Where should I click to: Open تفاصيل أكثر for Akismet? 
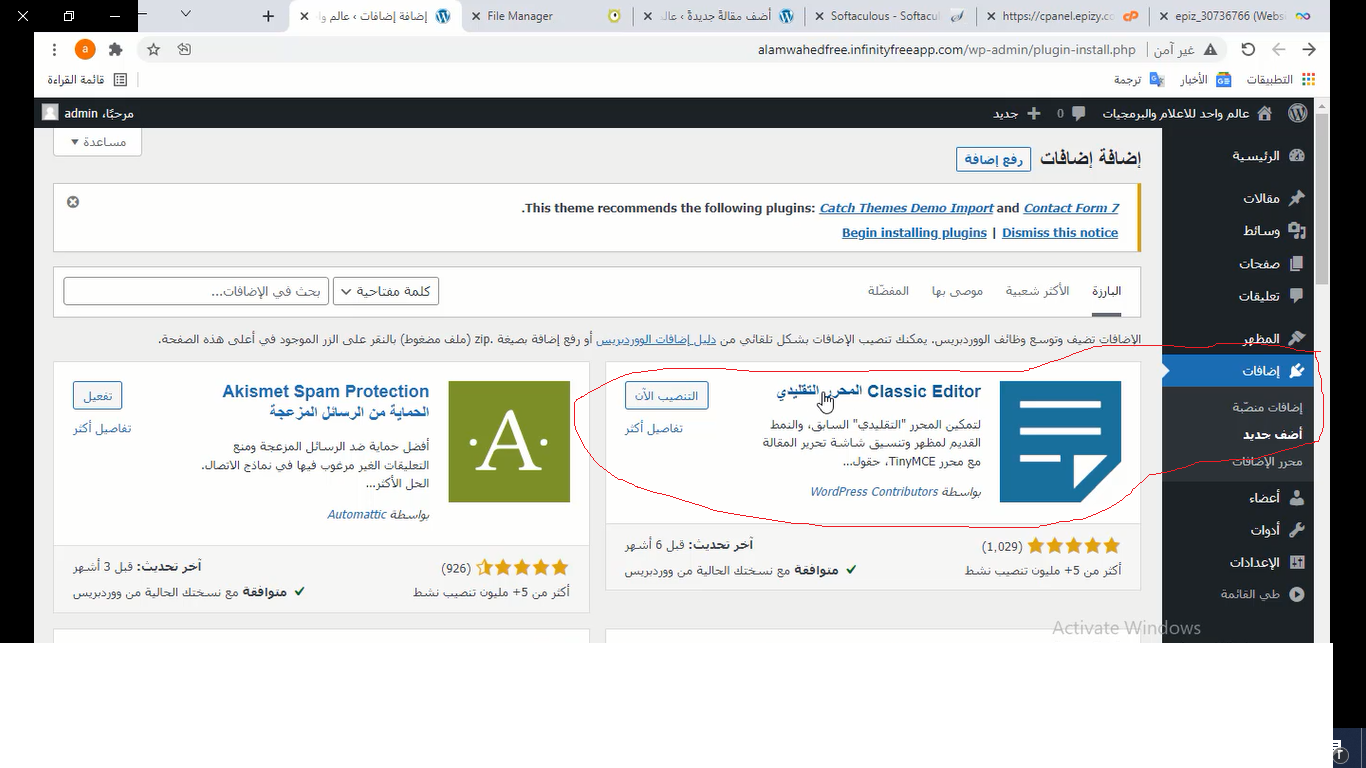pos(102,428)
